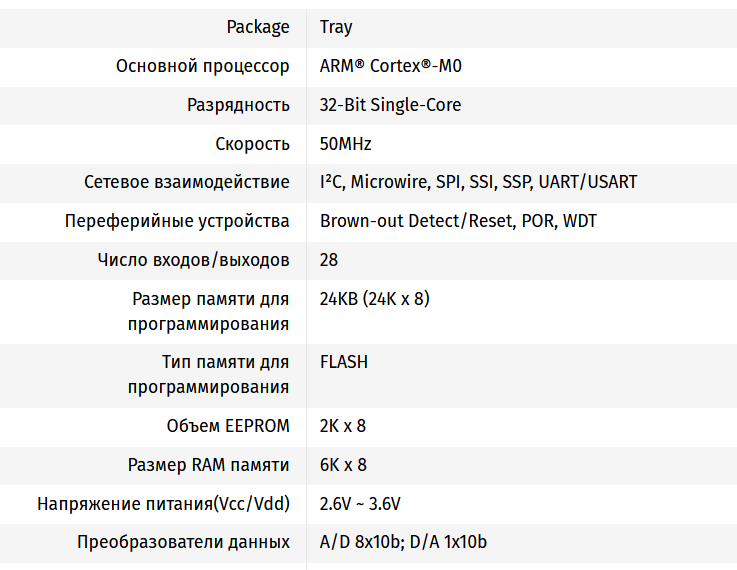Click the "Число входов/выходов" label
Screen dimensions: 737x570
(194, 260)
